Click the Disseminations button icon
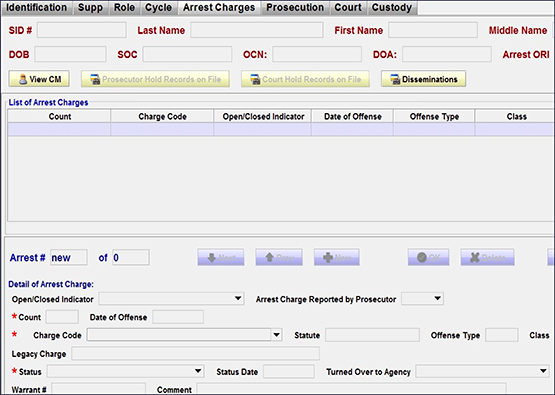Image resolution: width=555 pixels, height=395 pixels. click(395, 79)
